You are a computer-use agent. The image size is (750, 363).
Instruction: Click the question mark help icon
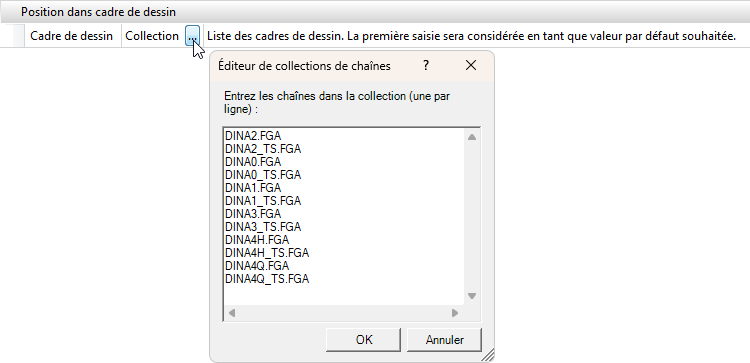click(426, 66)
